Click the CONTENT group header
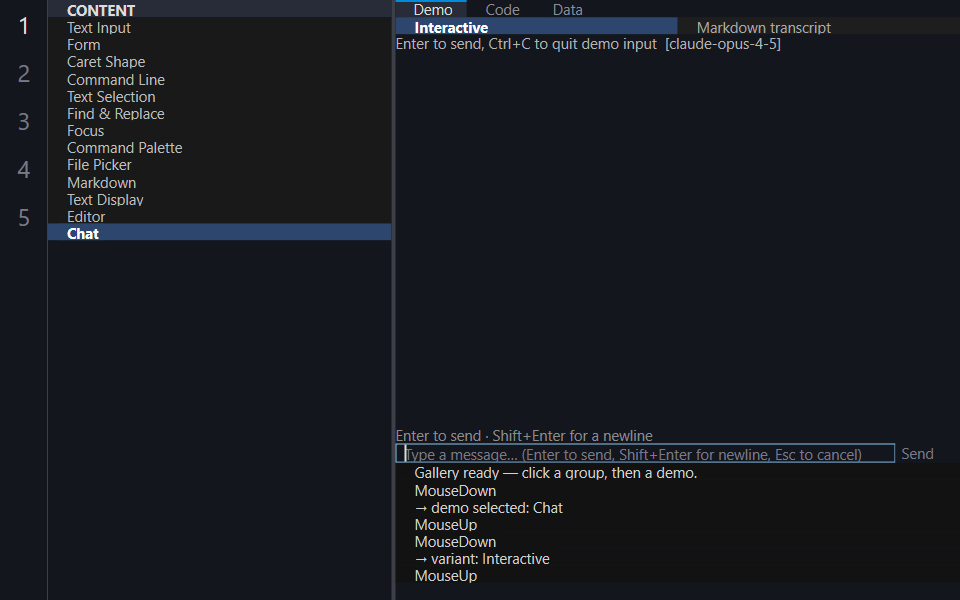 point(219,10)
